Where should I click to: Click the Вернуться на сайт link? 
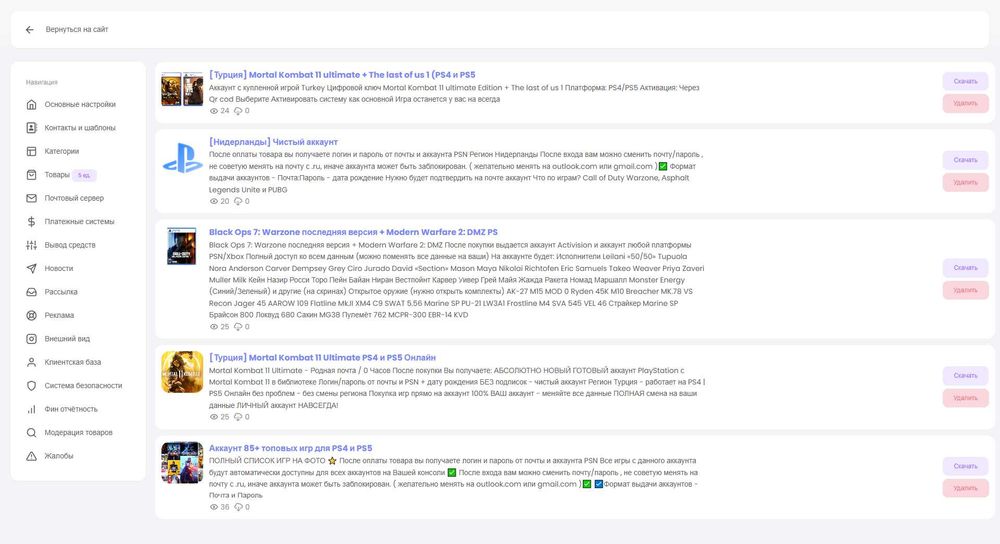coord(77,29)
